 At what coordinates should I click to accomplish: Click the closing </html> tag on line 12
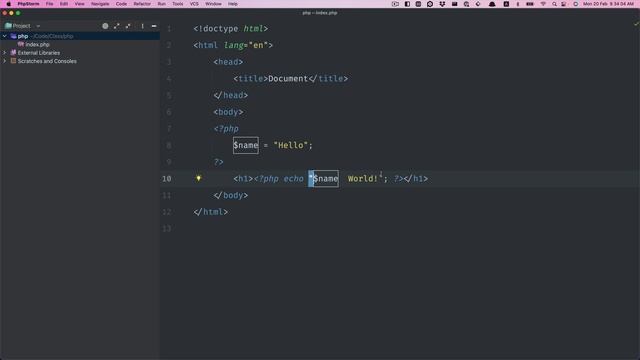[211, 212]
